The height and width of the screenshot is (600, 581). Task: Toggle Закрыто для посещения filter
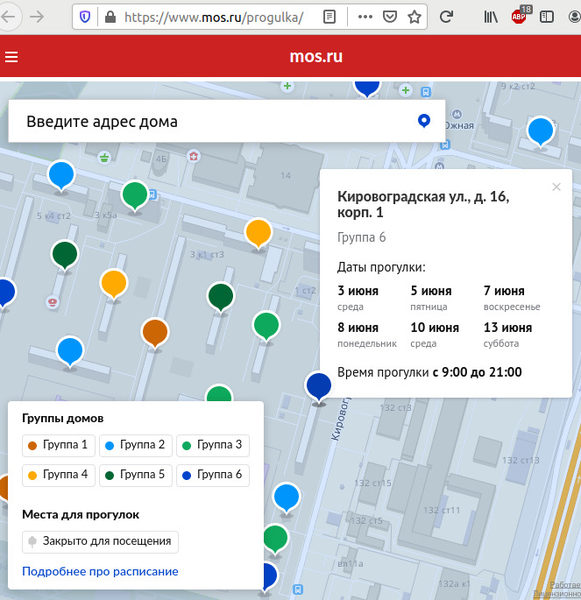[x=100, y=541]
